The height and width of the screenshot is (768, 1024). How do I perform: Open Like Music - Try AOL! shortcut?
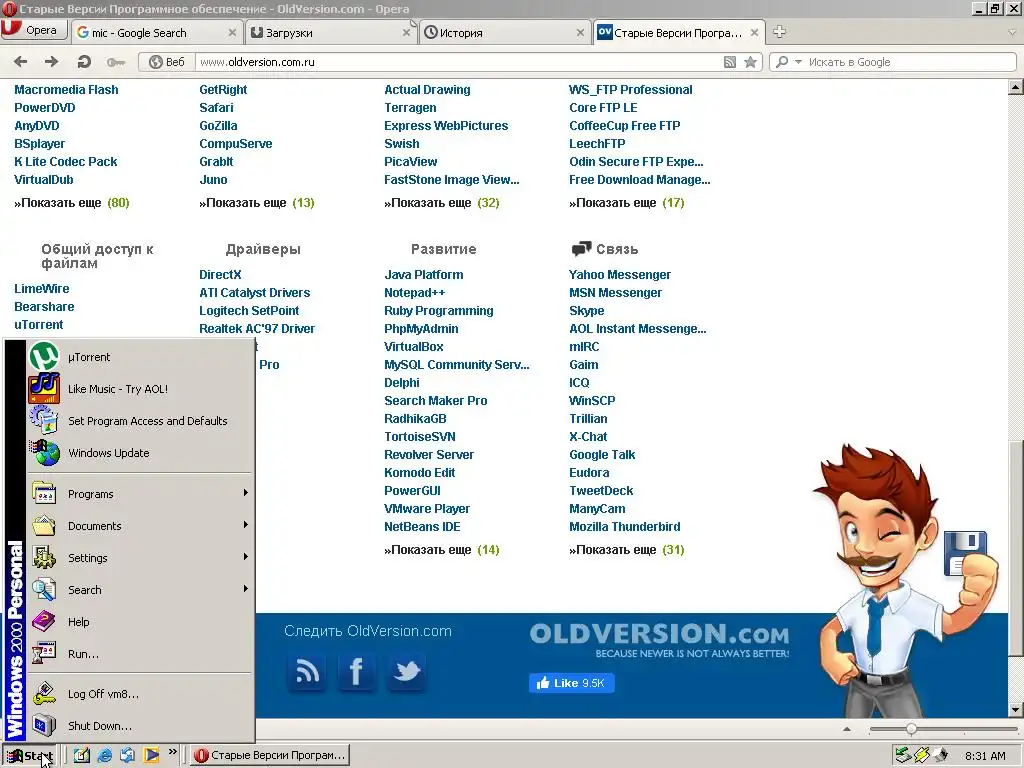[140, 389]
